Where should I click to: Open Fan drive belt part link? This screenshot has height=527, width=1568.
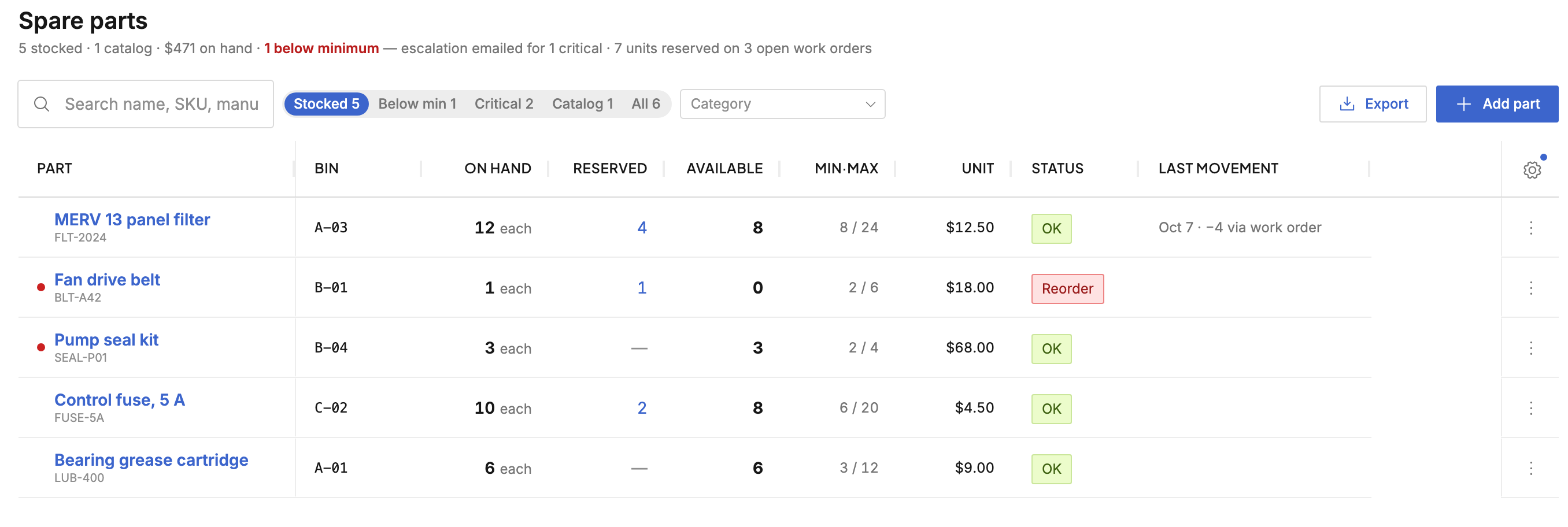[107, 280]
